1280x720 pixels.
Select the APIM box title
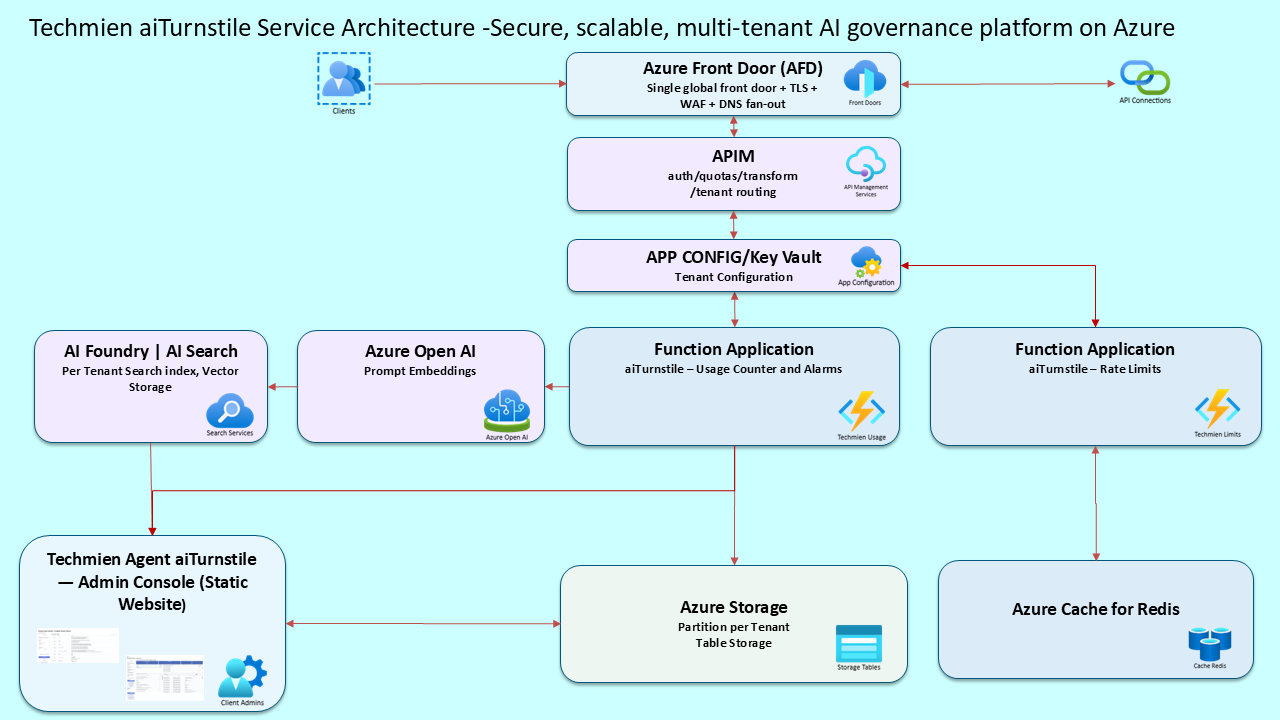[x=733, y=156]
